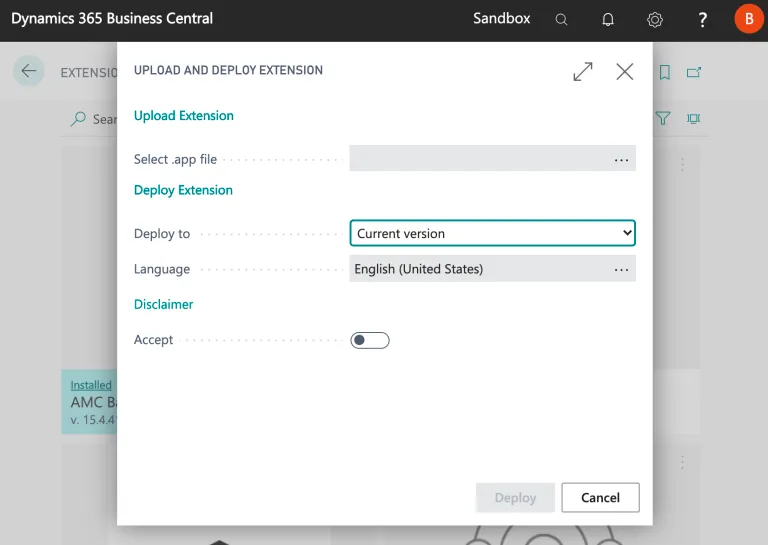Click the bookmark icon behind dialog
Viewport: 768px width, 545px height.
pos(665,72)
